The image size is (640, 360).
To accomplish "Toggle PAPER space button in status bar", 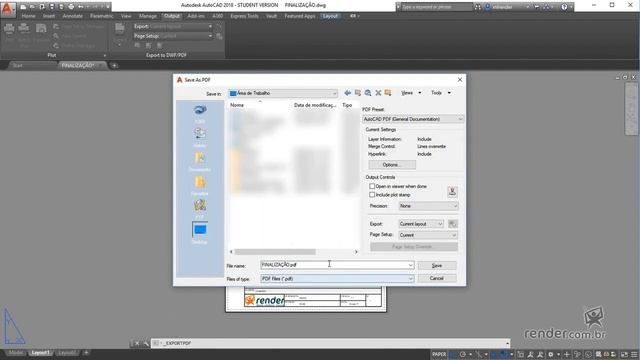I will [x=439, y=354].
